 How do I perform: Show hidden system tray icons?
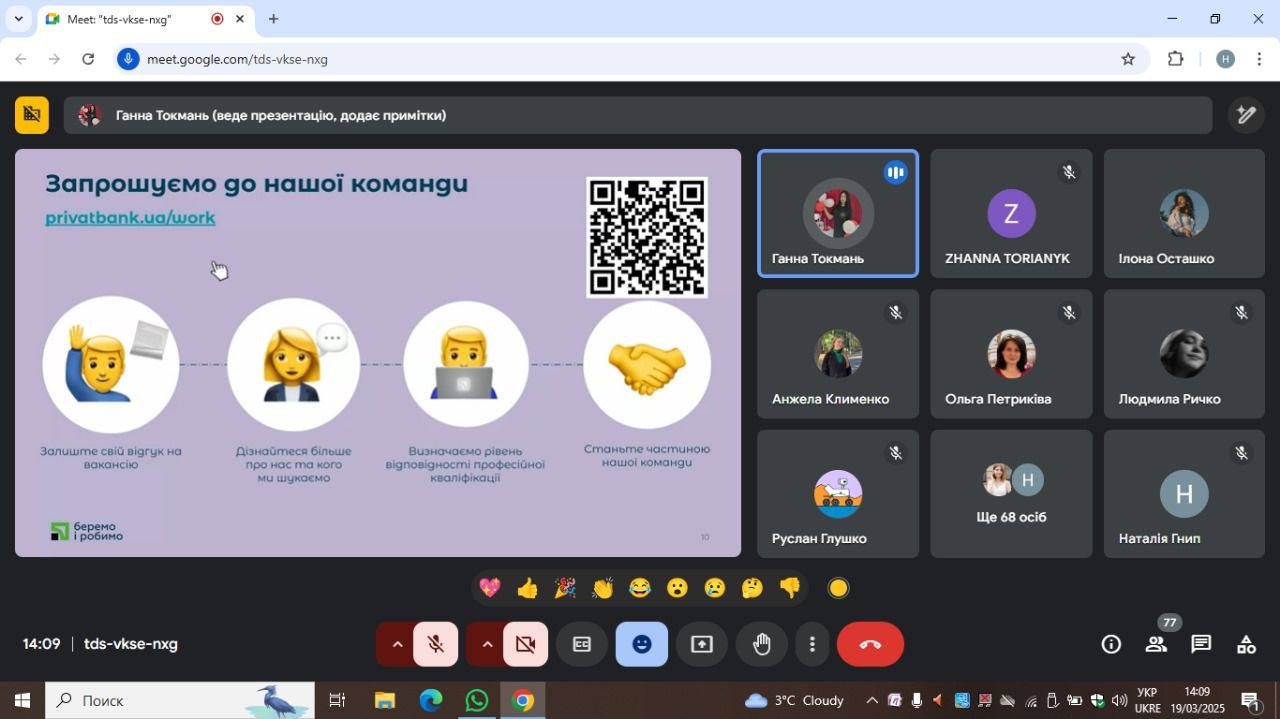(872, 700)
